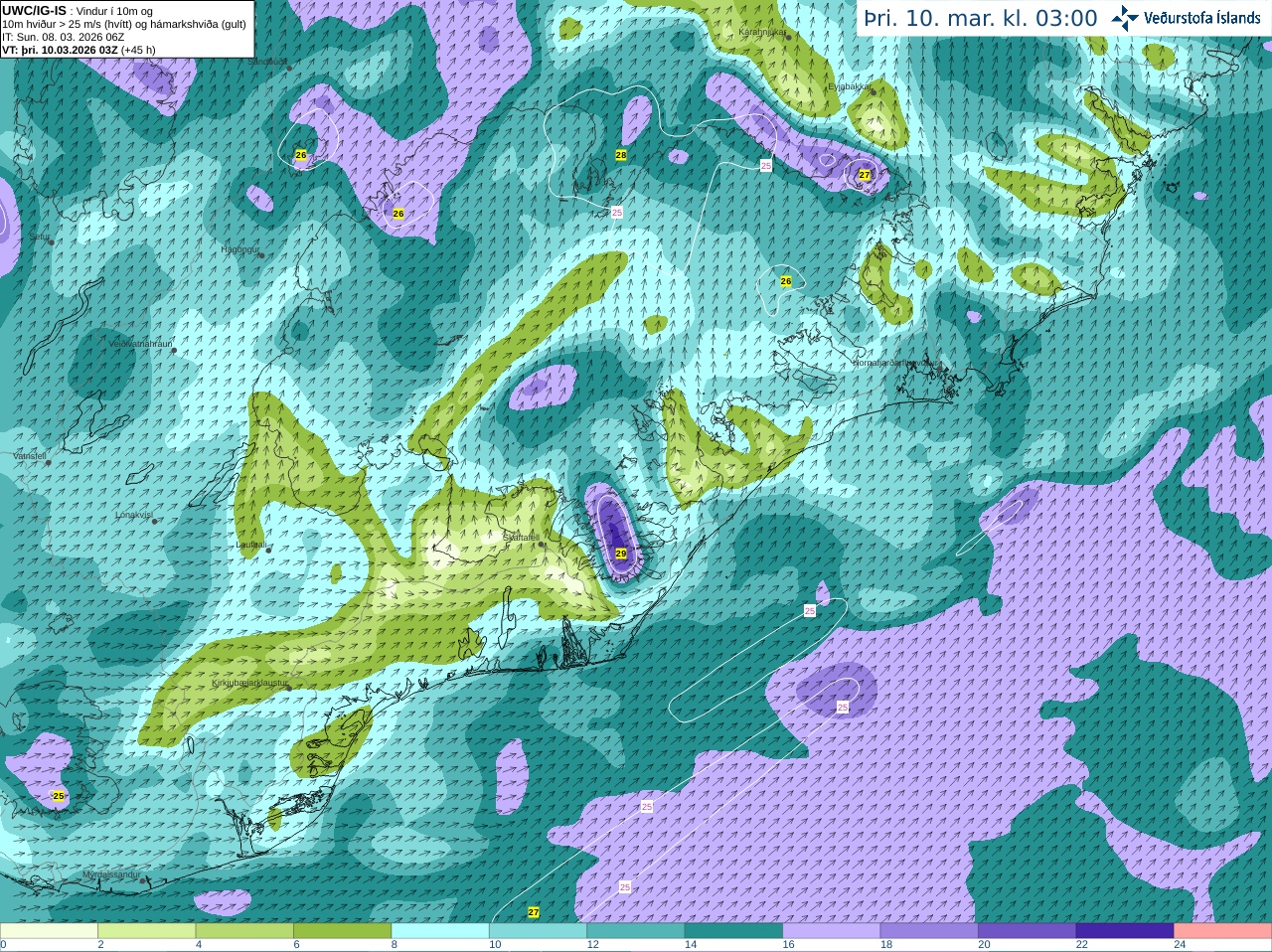The width and height of the screenshot is (1272, 952).
Task: Click the Sandbúðir station label
Action: [266, 62]
